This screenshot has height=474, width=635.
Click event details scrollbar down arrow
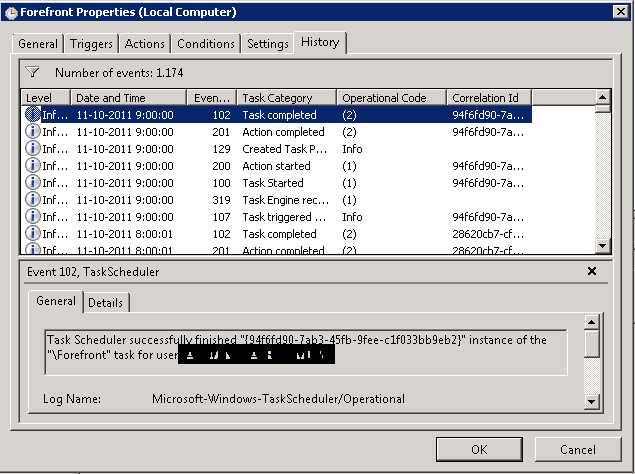tap(591, 402)
